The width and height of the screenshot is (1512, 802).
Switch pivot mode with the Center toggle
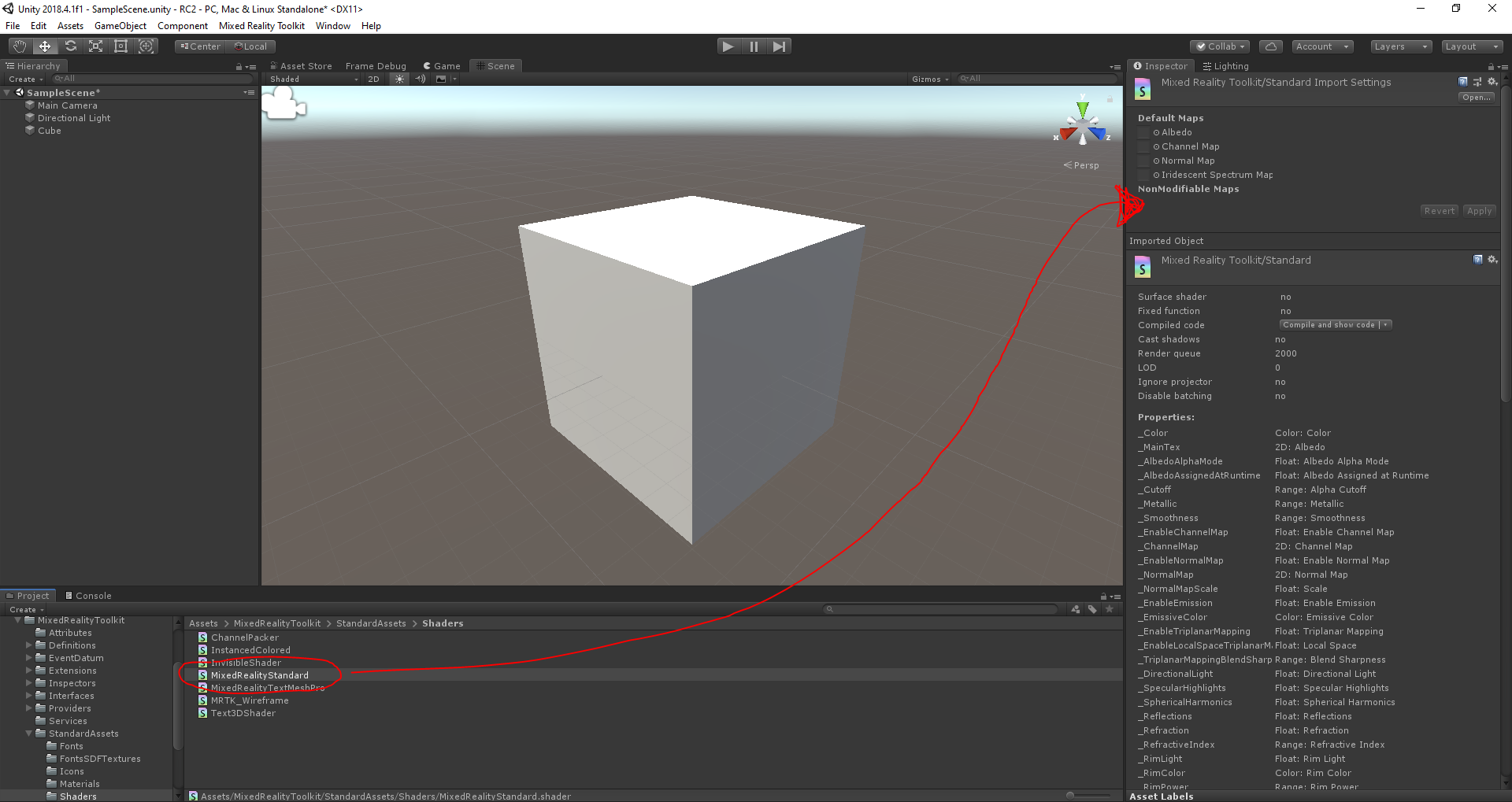click(x=199, y=46)
